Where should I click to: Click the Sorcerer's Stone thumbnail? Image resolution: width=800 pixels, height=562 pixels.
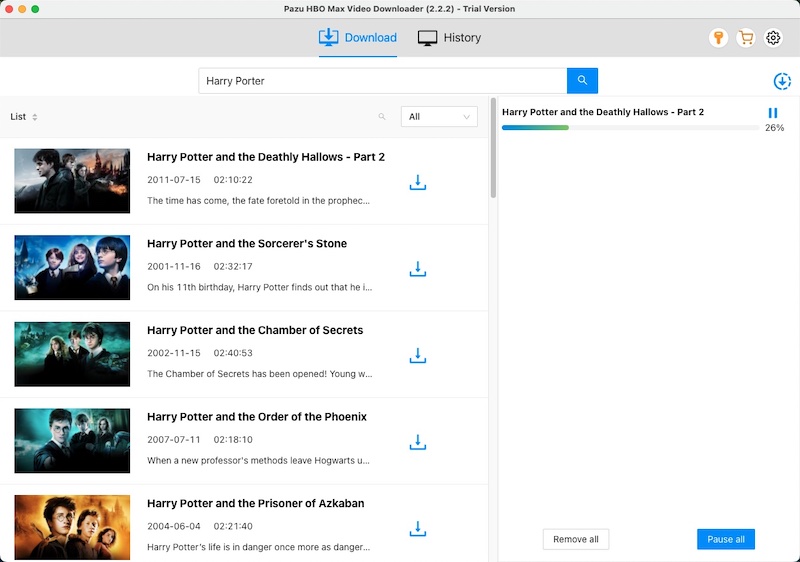72,267
